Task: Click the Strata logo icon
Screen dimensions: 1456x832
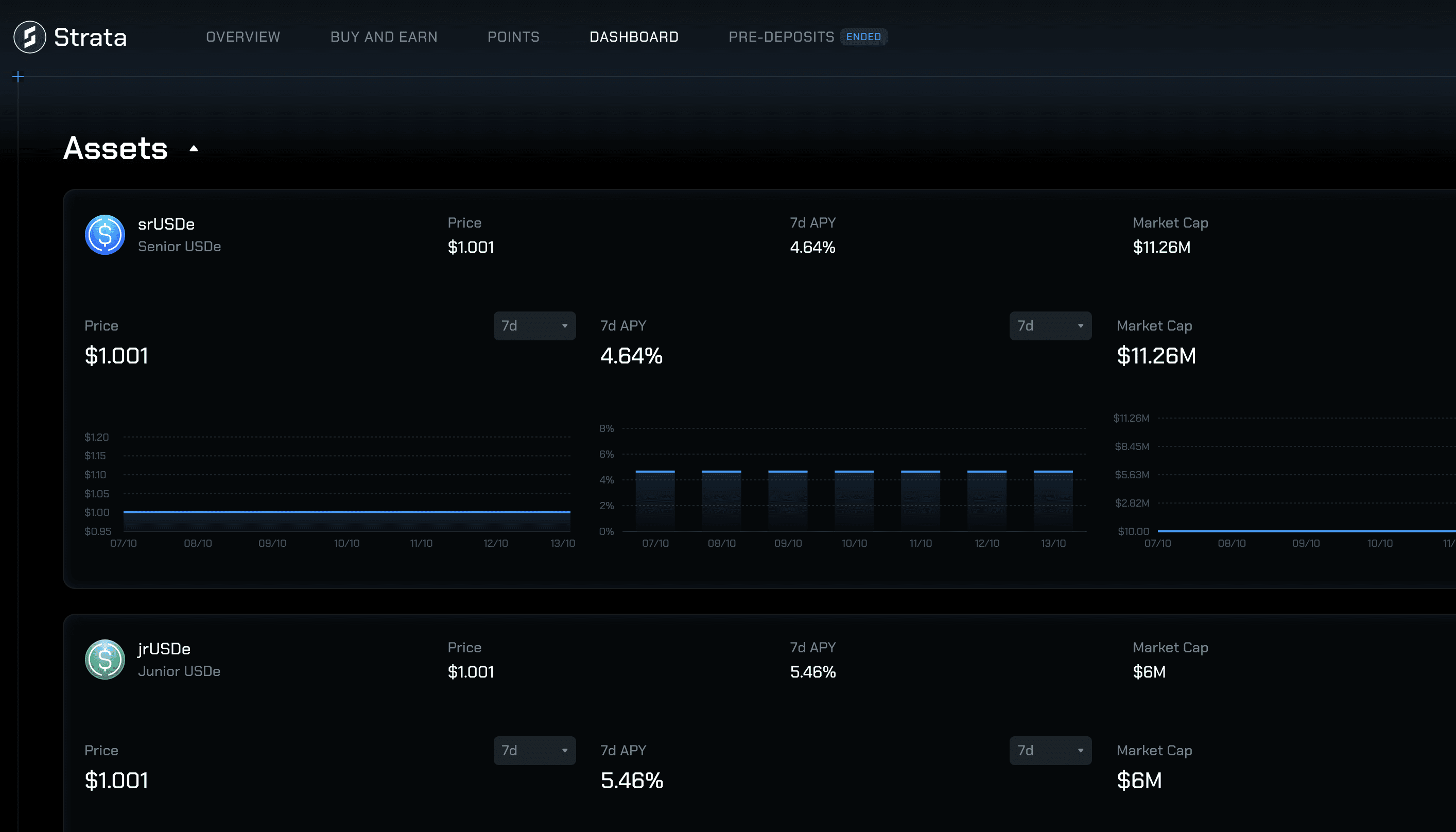Action: 30,37
